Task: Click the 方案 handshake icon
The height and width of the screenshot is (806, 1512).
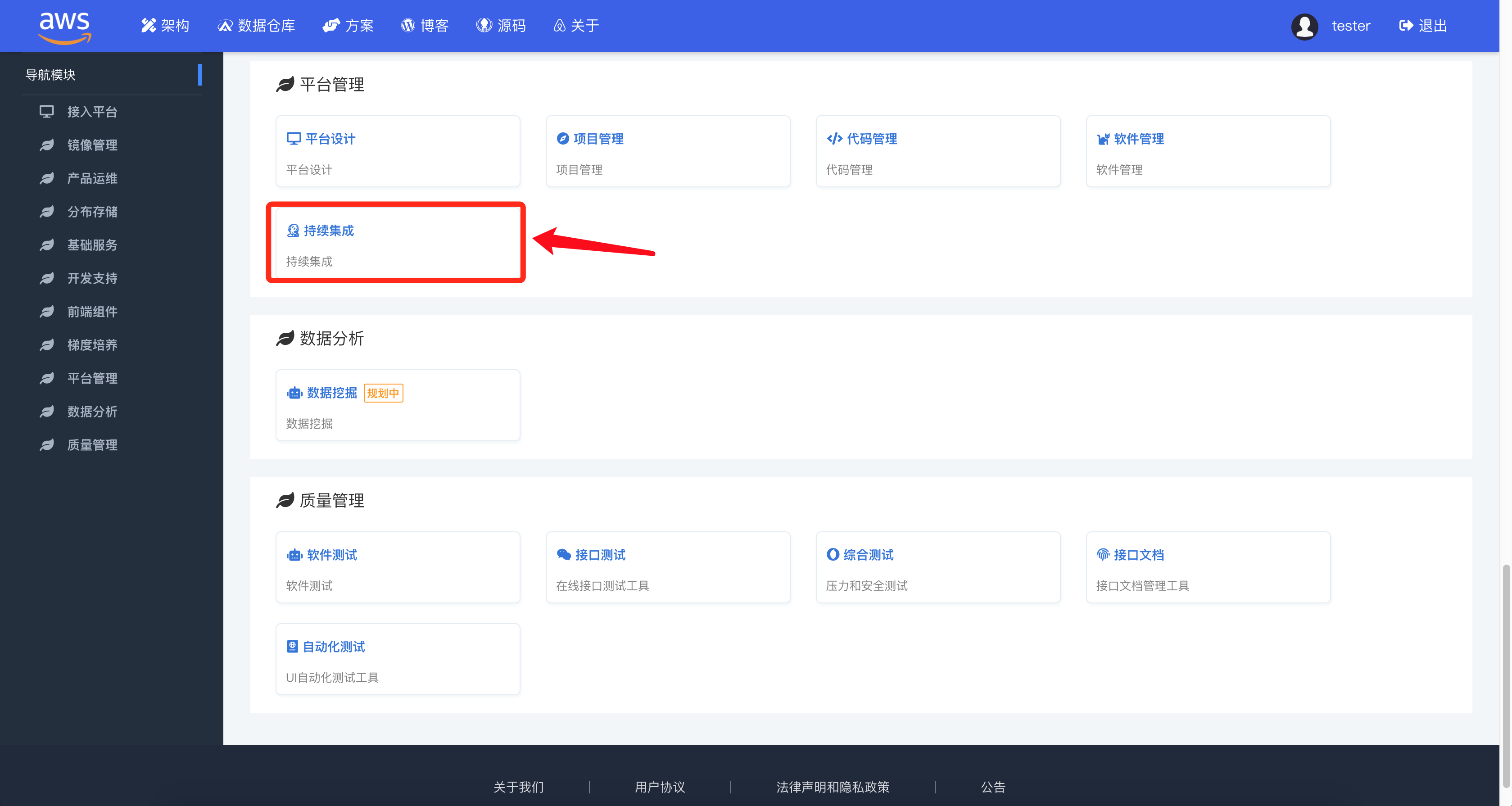Action: pyautogui.click(x=331, y=26)
